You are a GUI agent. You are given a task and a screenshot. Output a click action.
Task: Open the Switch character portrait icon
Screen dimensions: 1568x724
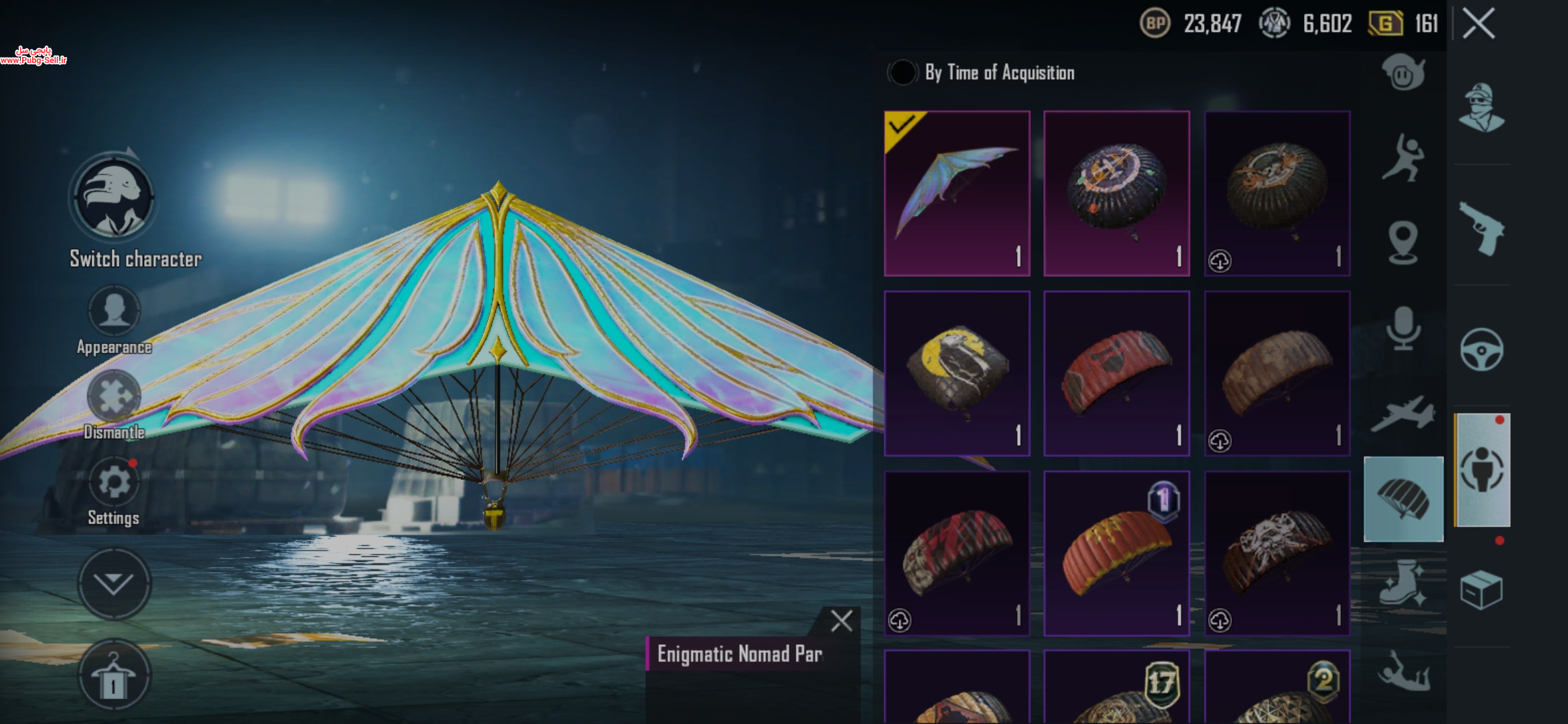(x=114, y=198)
